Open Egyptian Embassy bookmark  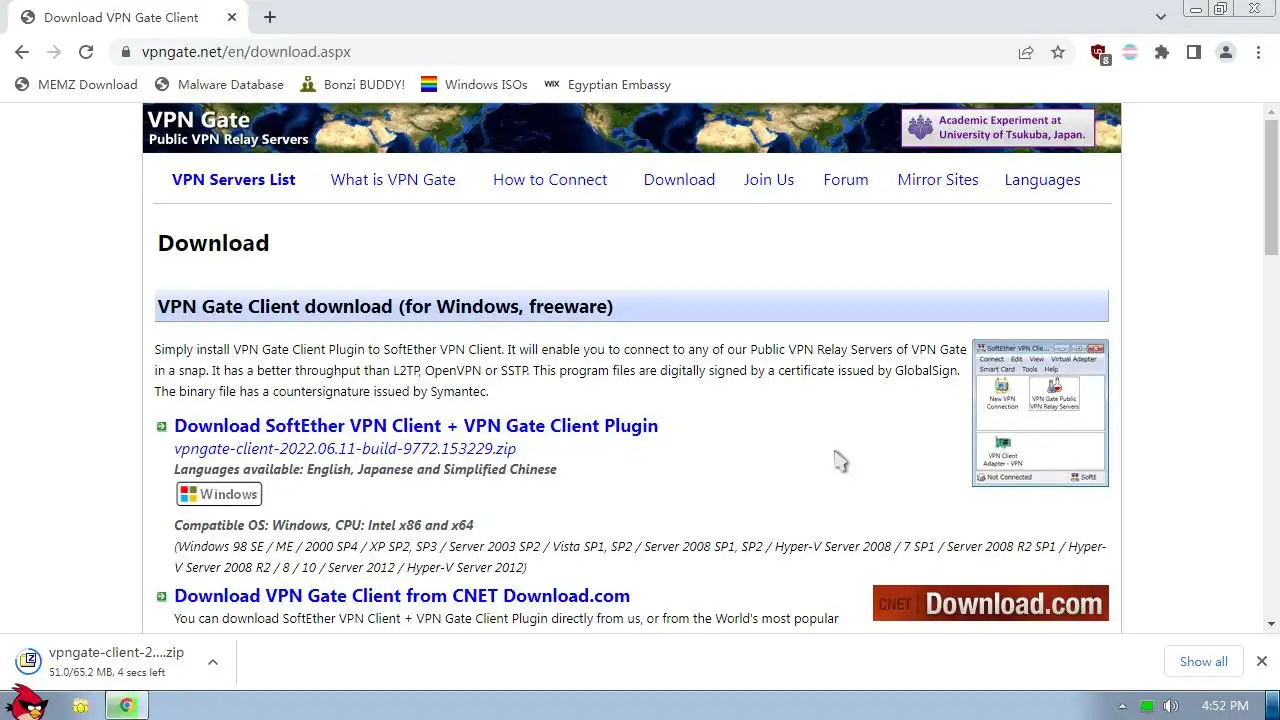coord(607,85)
